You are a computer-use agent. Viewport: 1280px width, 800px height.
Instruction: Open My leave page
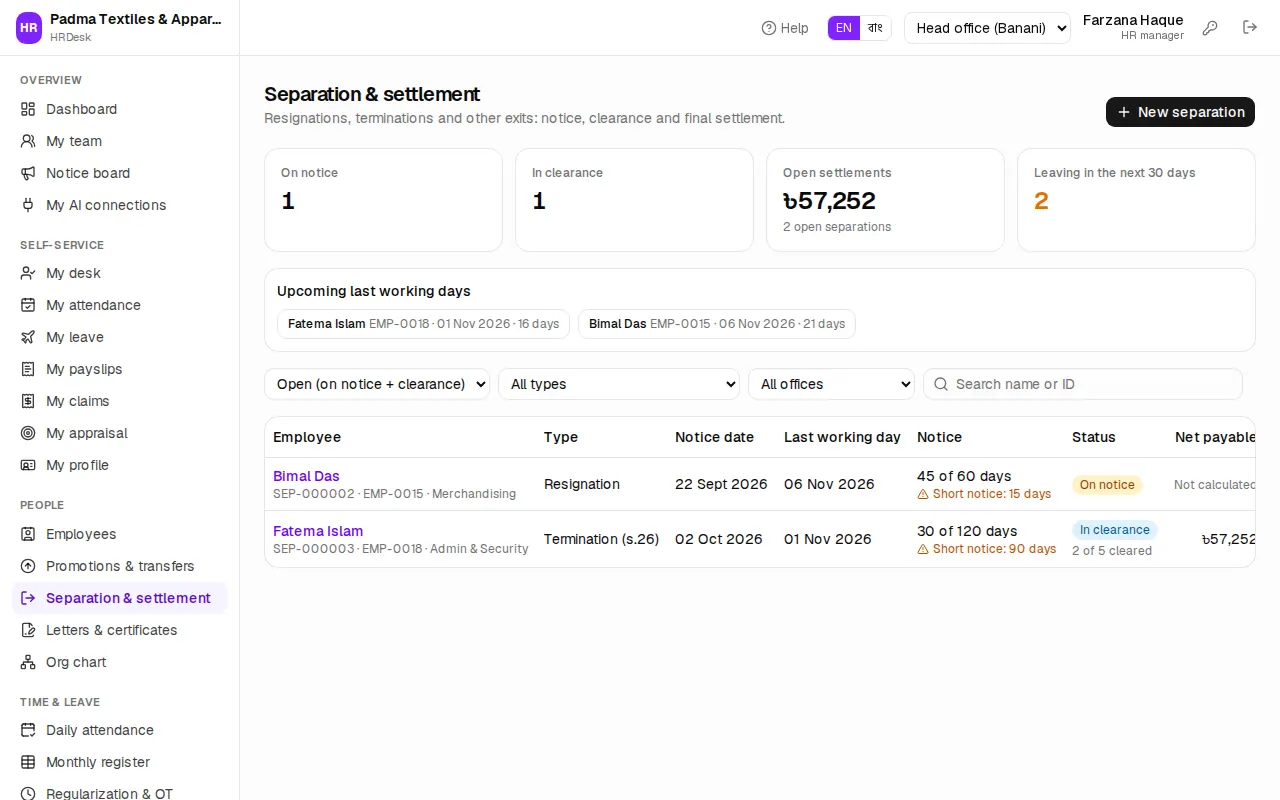120,337
